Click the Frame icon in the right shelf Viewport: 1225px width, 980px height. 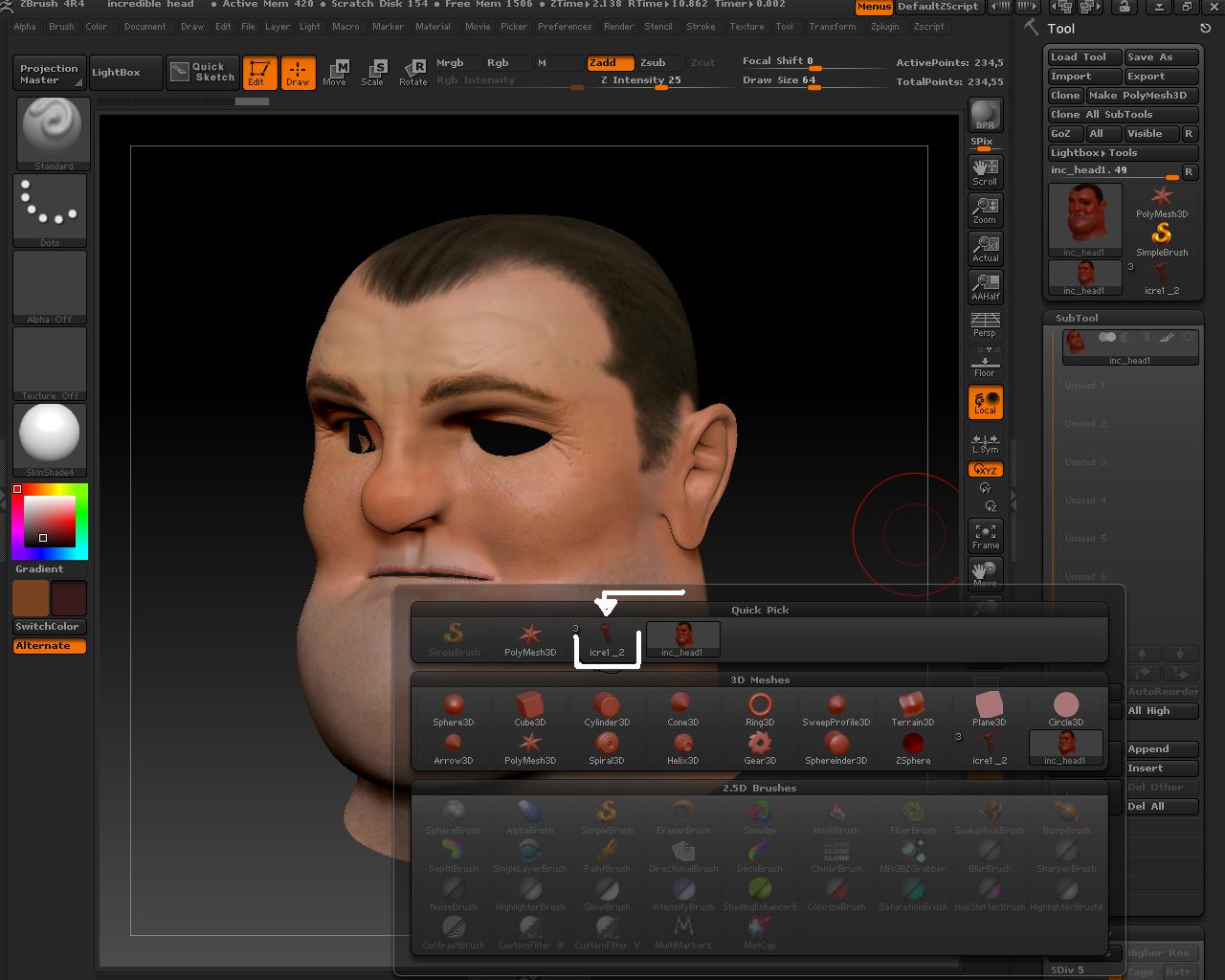click(x=985, y=533)
